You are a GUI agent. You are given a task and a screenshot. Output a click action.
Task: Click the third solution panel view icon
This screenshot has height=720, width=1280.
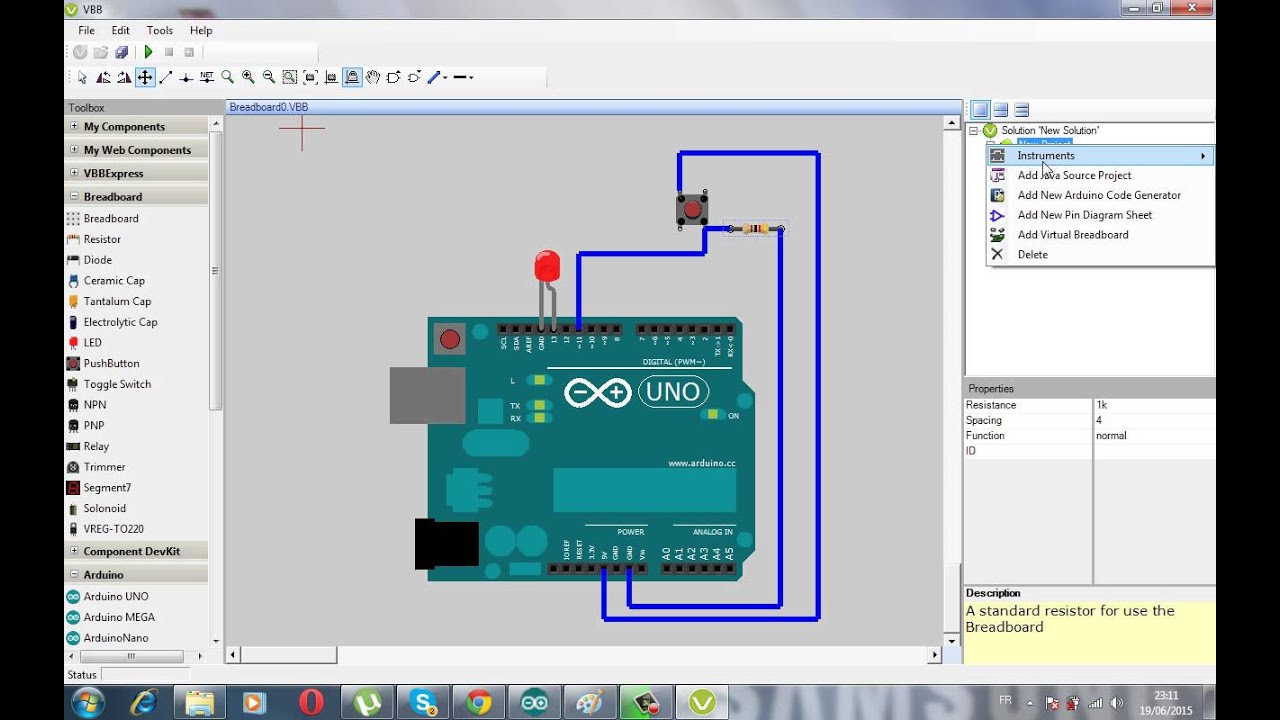click(1022, 110)
